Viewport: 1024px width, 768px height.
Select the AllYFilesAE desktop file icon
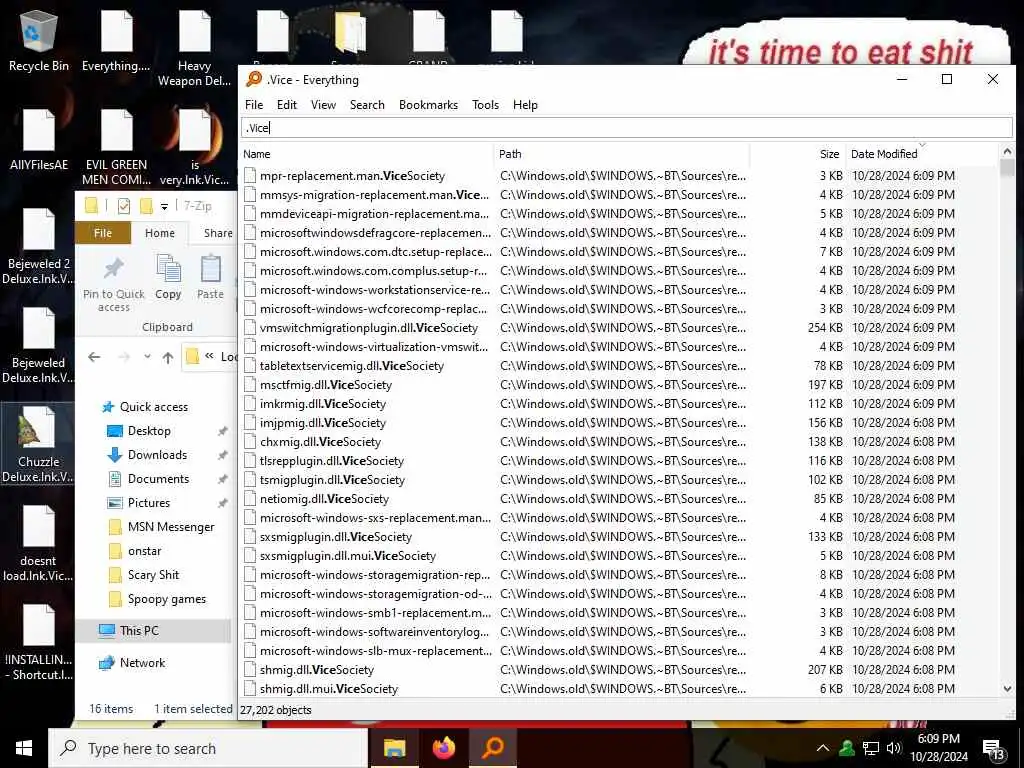pyautogui.click(x=39, y=140)
